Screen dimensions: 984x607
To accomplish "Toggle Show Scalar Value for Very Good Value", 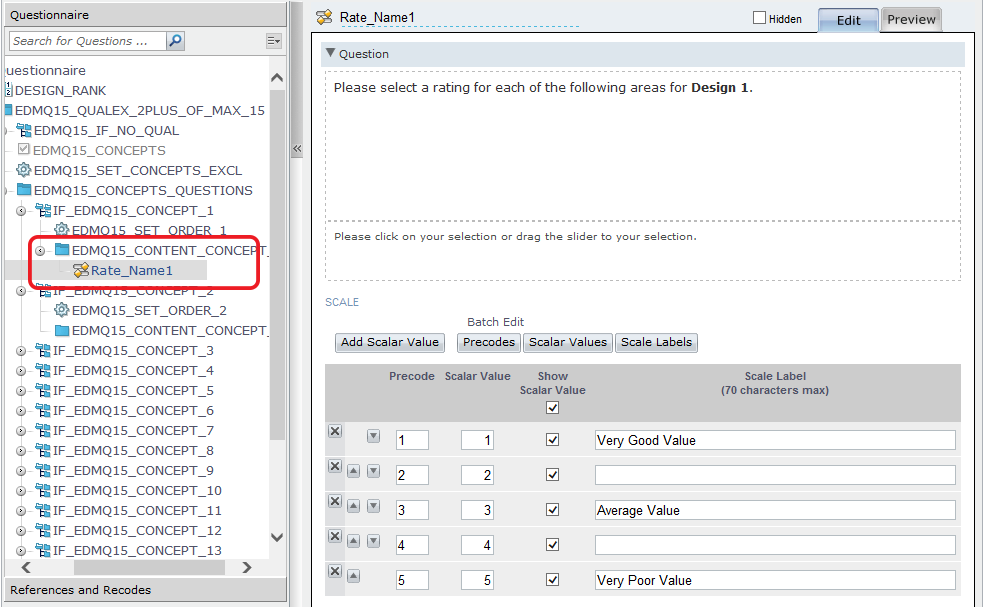I will (x=552, y=439).
